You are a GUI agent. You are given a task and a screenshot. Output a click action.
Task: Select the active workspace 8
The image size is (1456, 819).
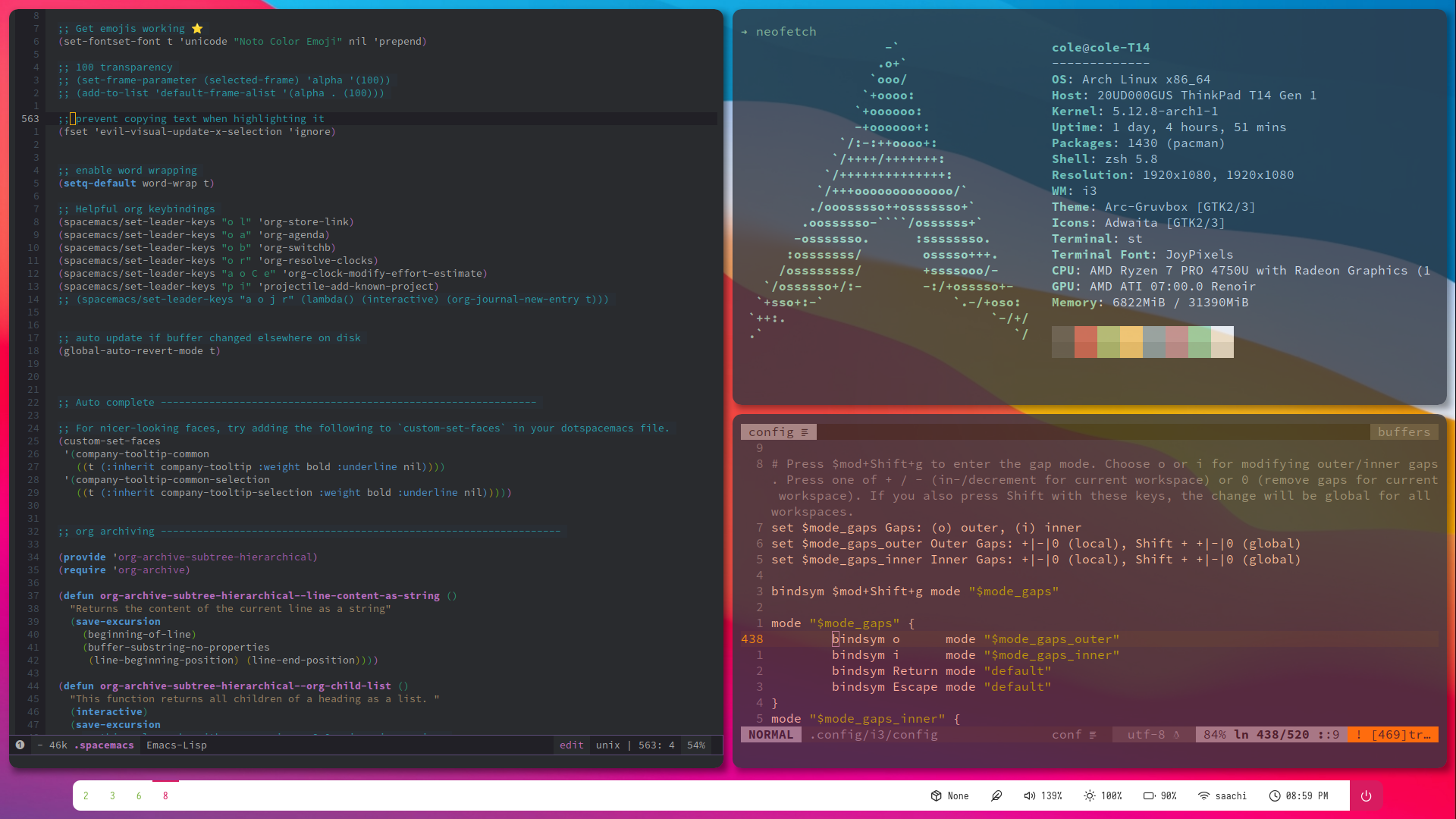click(x=165, y=795)
